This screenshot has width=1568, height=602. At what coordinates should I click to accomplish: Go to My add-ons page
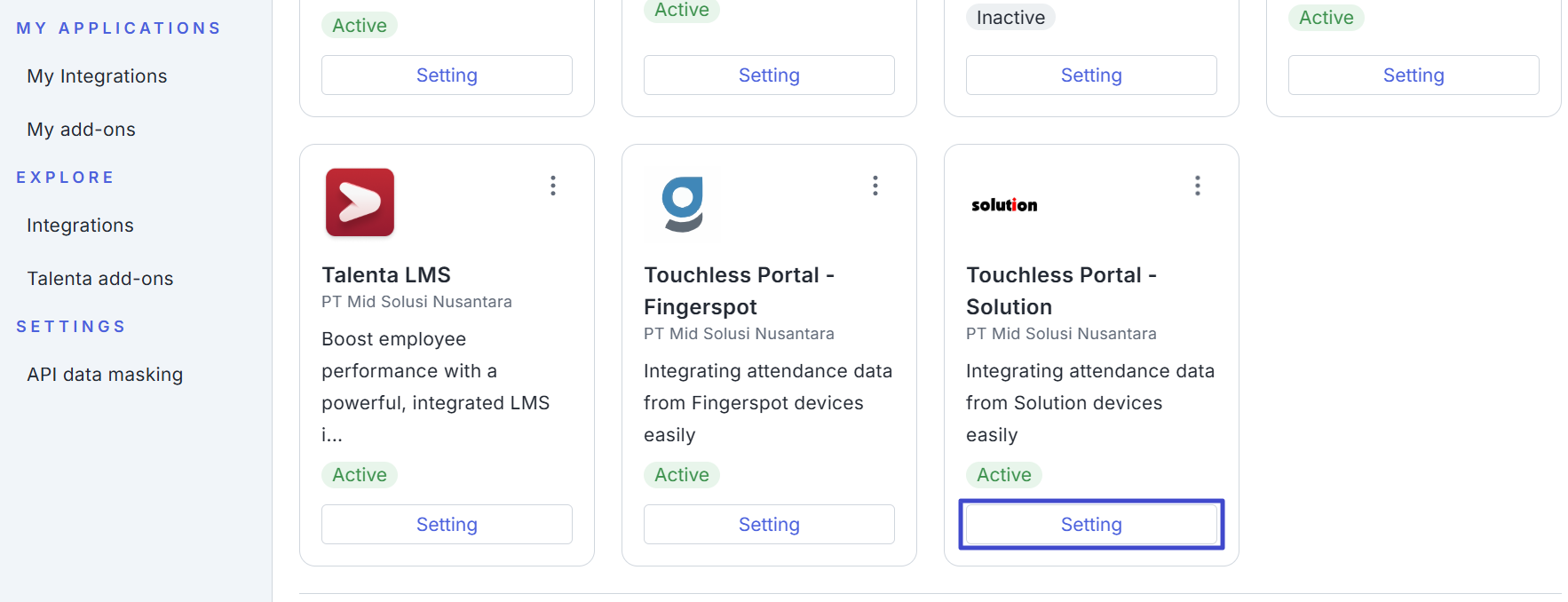coord(81,130)
